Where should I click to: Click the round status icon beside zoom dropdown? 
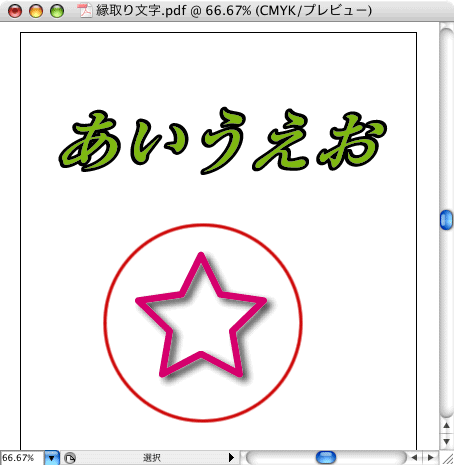click(x=70, y=458)
